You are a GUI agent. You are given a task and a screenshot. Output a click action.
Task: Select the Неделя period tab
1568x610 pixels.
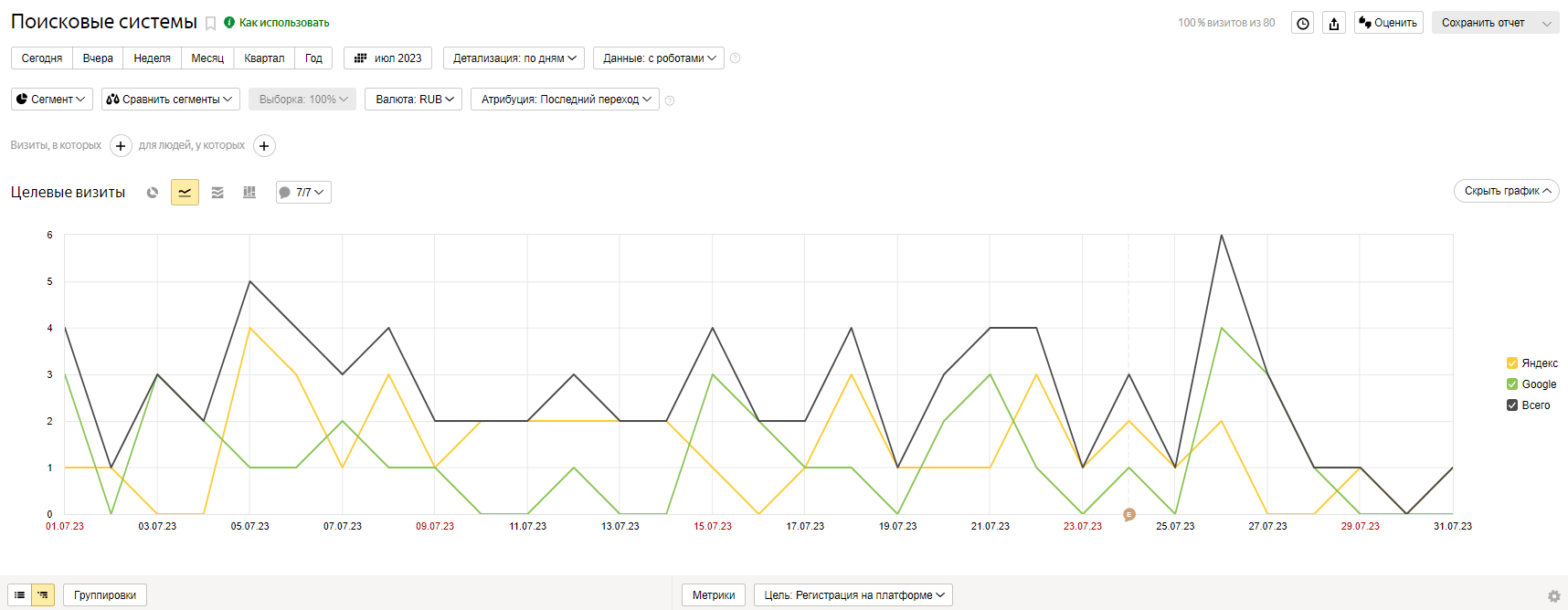(152, 58)
